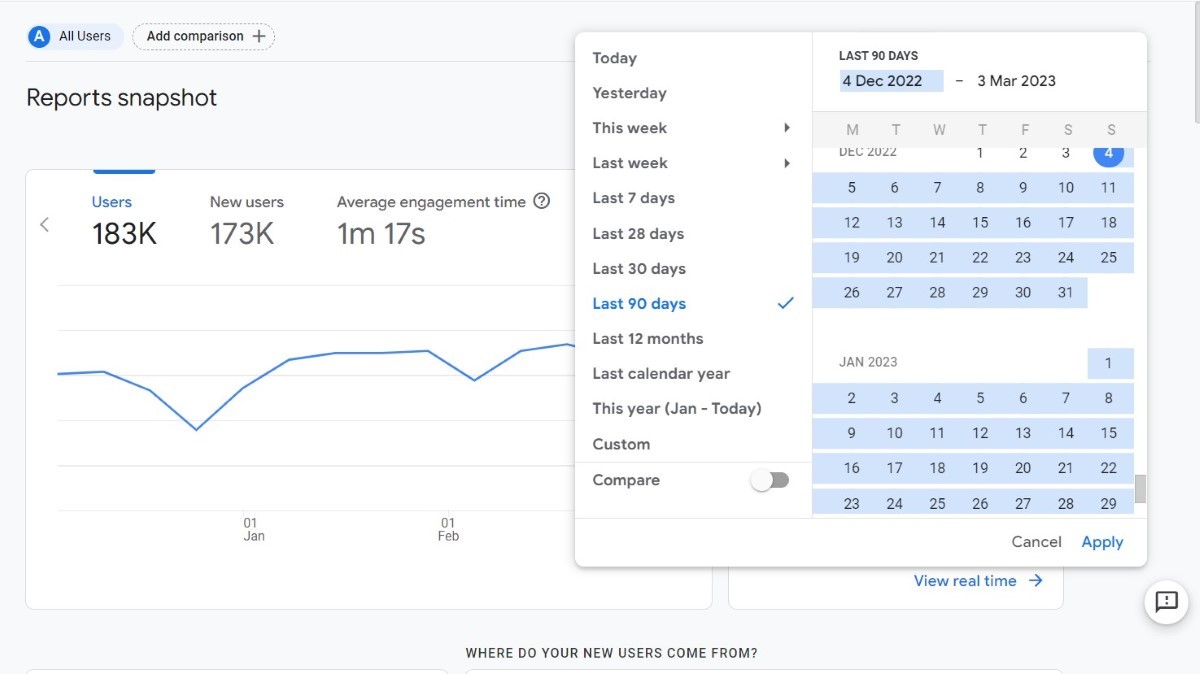Open the help icon beside Average engagement time
The image size is (1200, 674).
pyautogui.click(x=542, y=201)
